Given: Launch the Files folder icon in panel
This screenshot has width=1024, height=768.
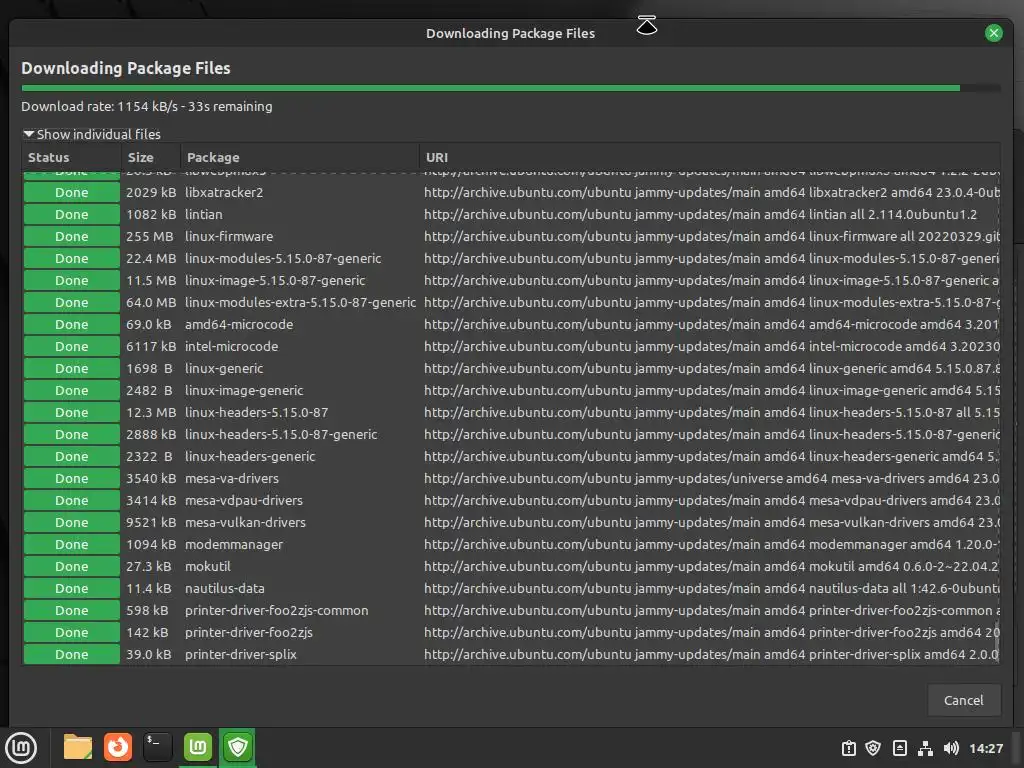Looking at the screenshot, I should pyautogui.click(x=78, y=747).
